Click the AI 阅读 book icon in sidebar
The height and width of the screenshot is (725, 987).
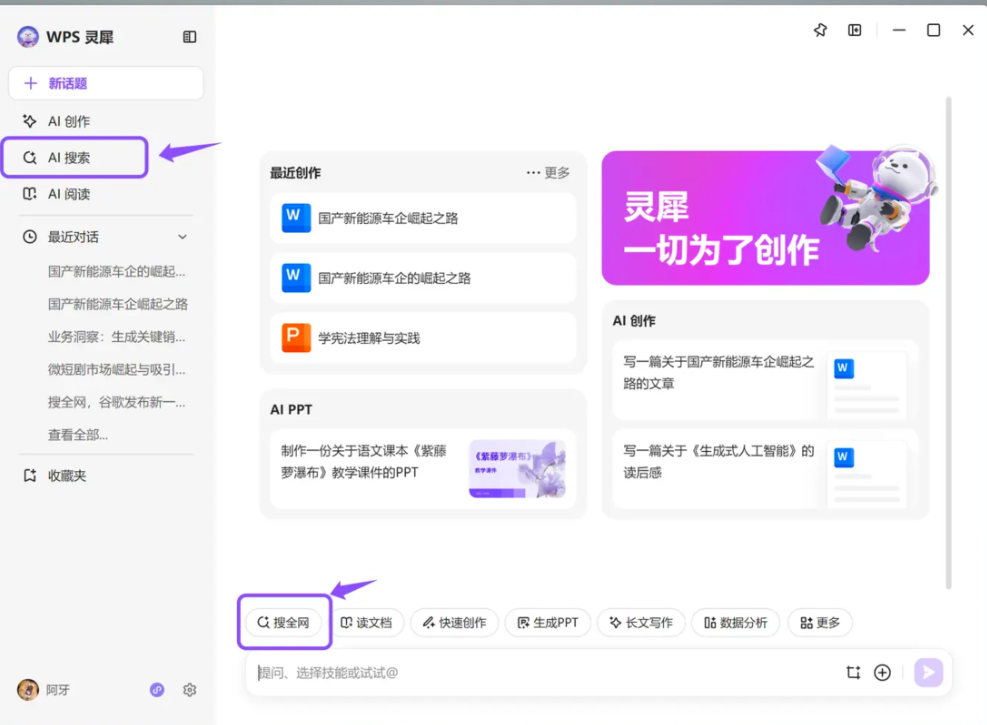[30, 194]
